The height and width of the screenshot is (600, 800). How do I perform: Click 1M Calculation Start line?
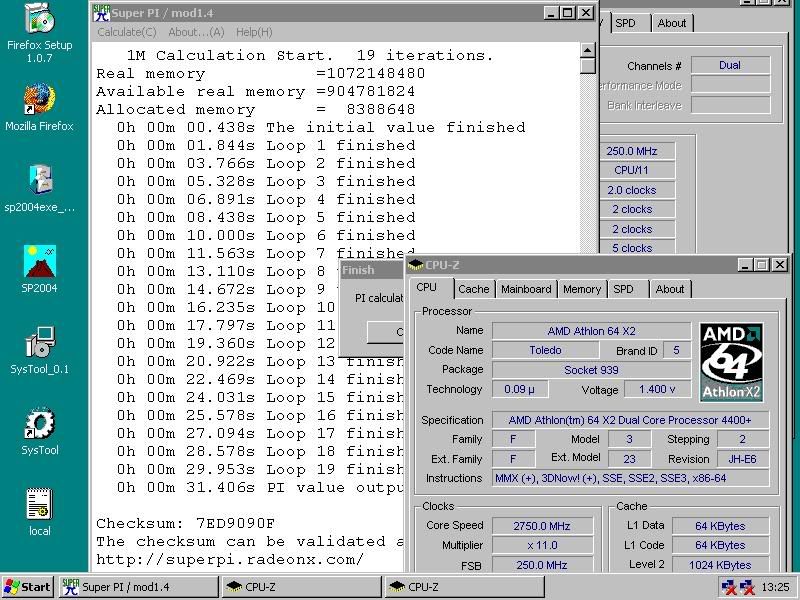pos(310,55)
